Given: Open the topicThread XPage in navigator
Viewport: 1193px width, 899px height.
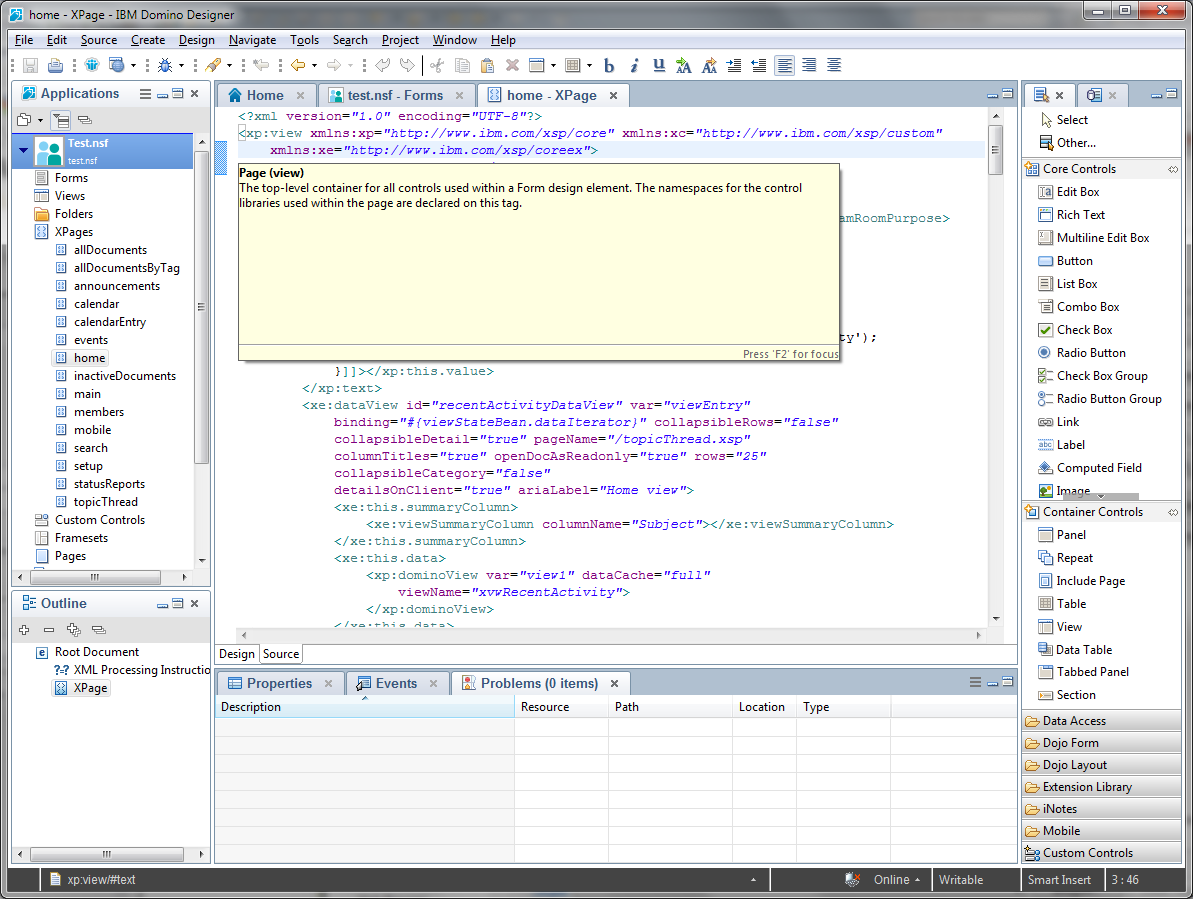Looking at the screenshot, I should point(105,502).
